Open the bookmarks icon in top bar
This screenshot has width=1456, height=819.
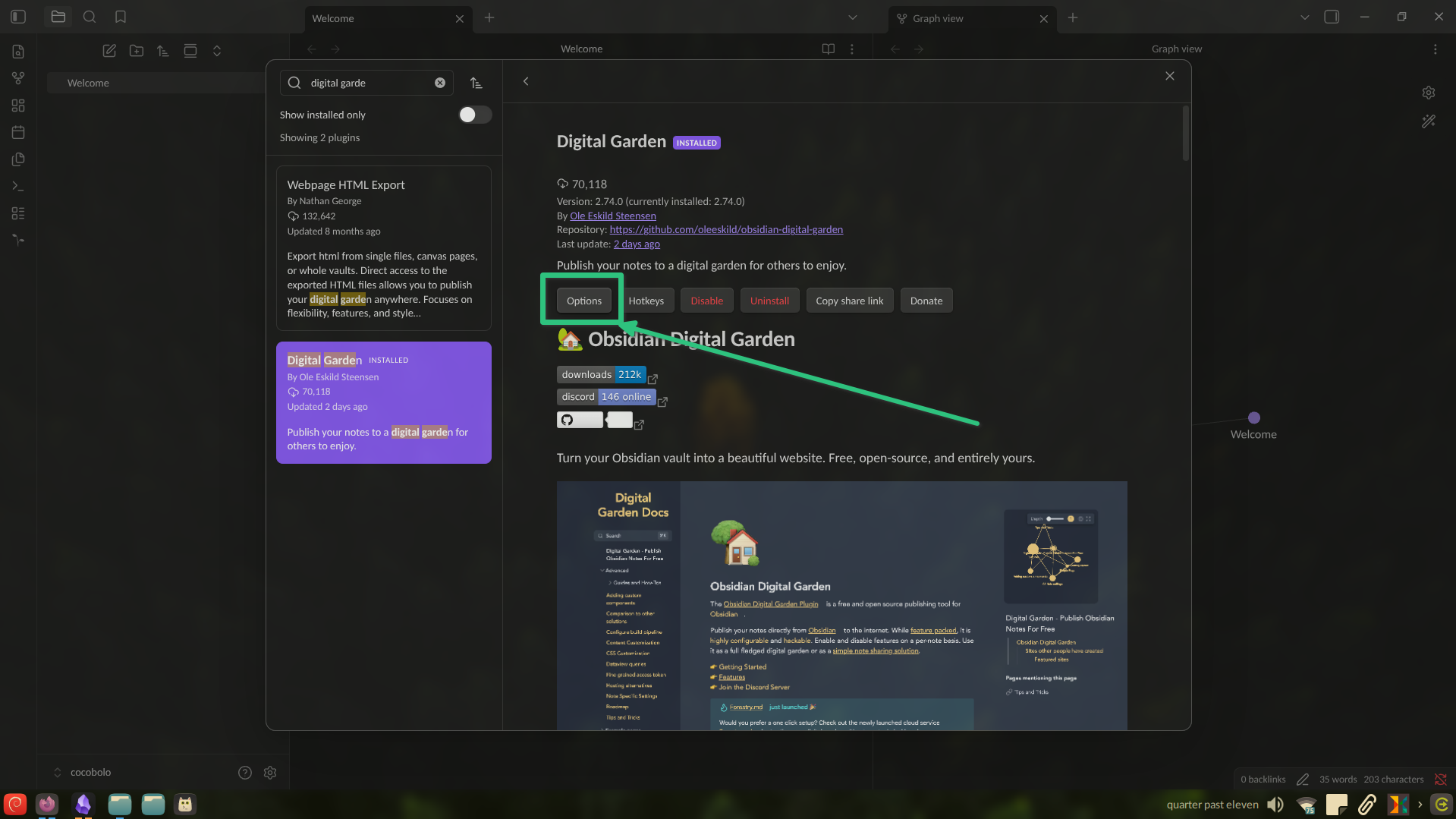121,17
